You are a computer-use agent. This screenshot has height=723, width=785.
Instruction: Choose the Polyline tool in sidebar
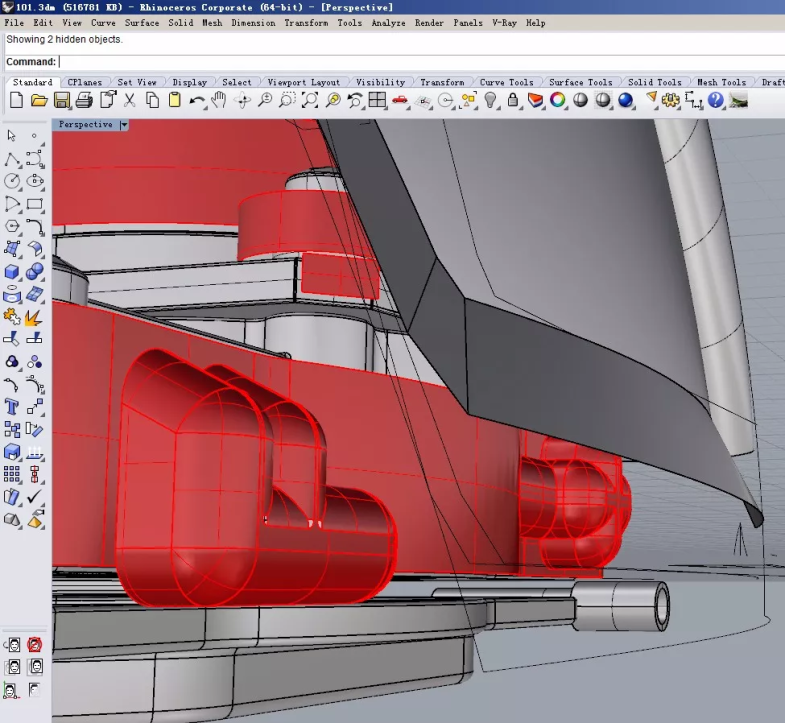coord(12,159)
